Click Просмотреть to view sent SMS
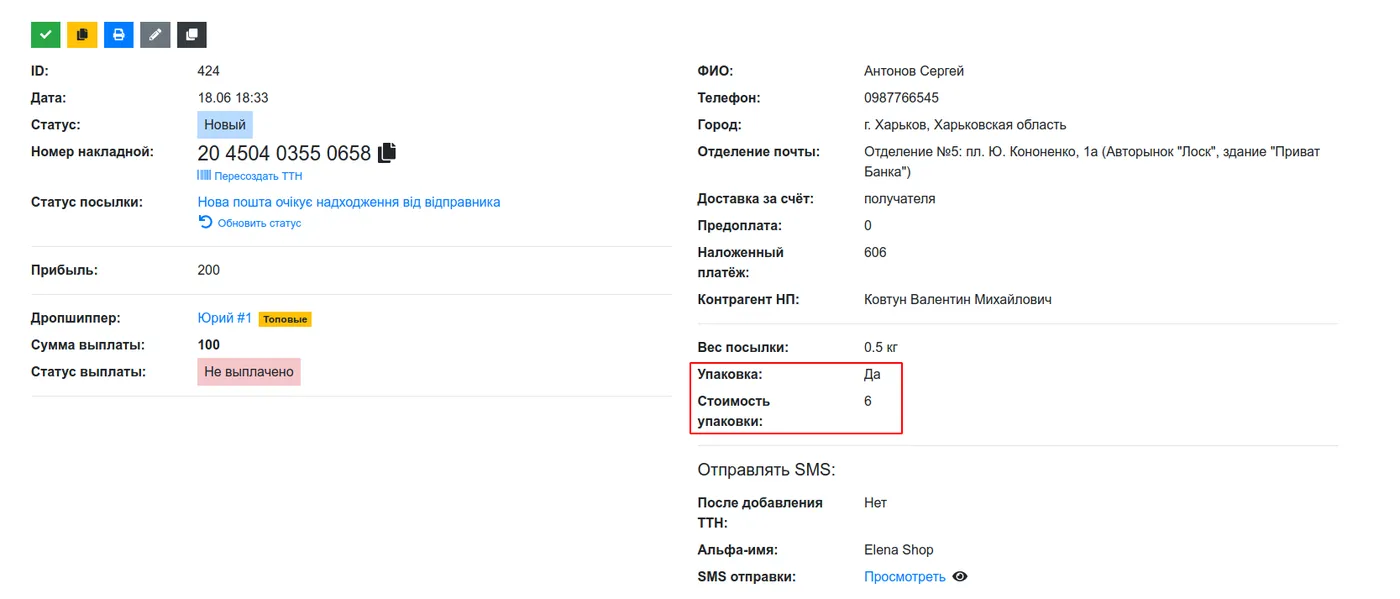1400x599 pixels. (905, 577)
